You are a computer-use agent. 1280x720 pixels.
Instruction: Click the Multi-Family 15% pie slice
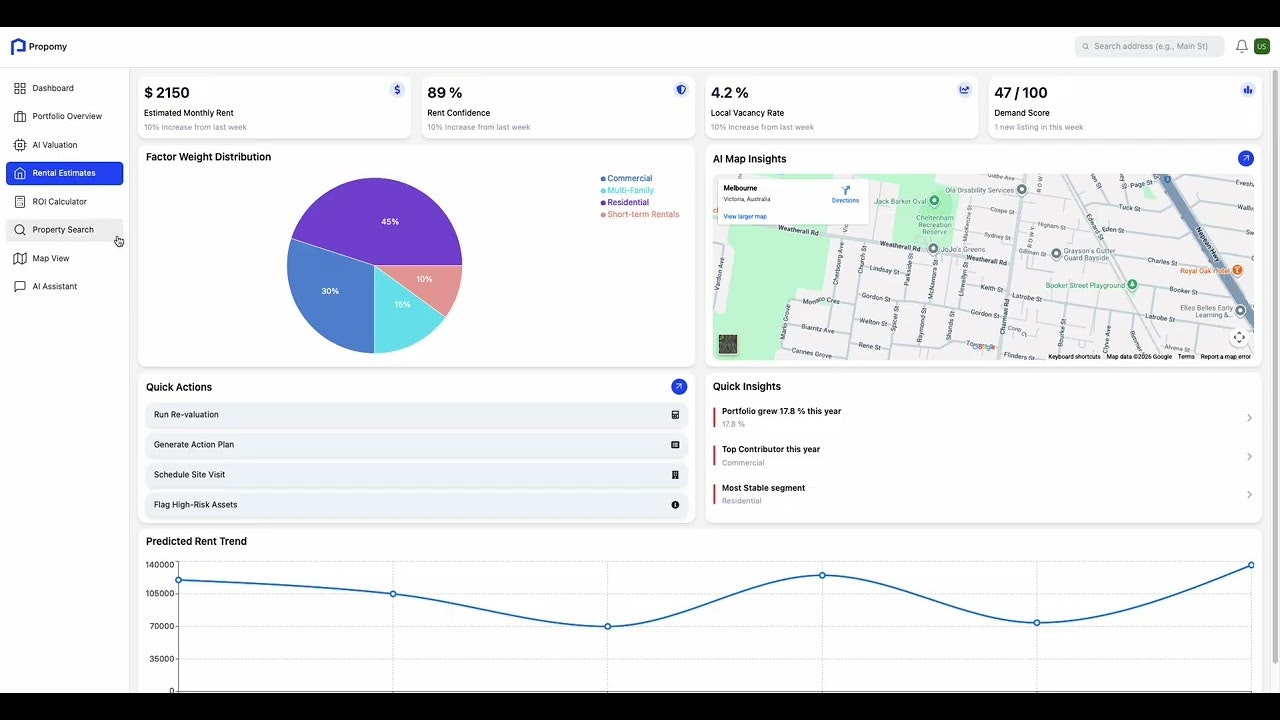coord(405,308)
